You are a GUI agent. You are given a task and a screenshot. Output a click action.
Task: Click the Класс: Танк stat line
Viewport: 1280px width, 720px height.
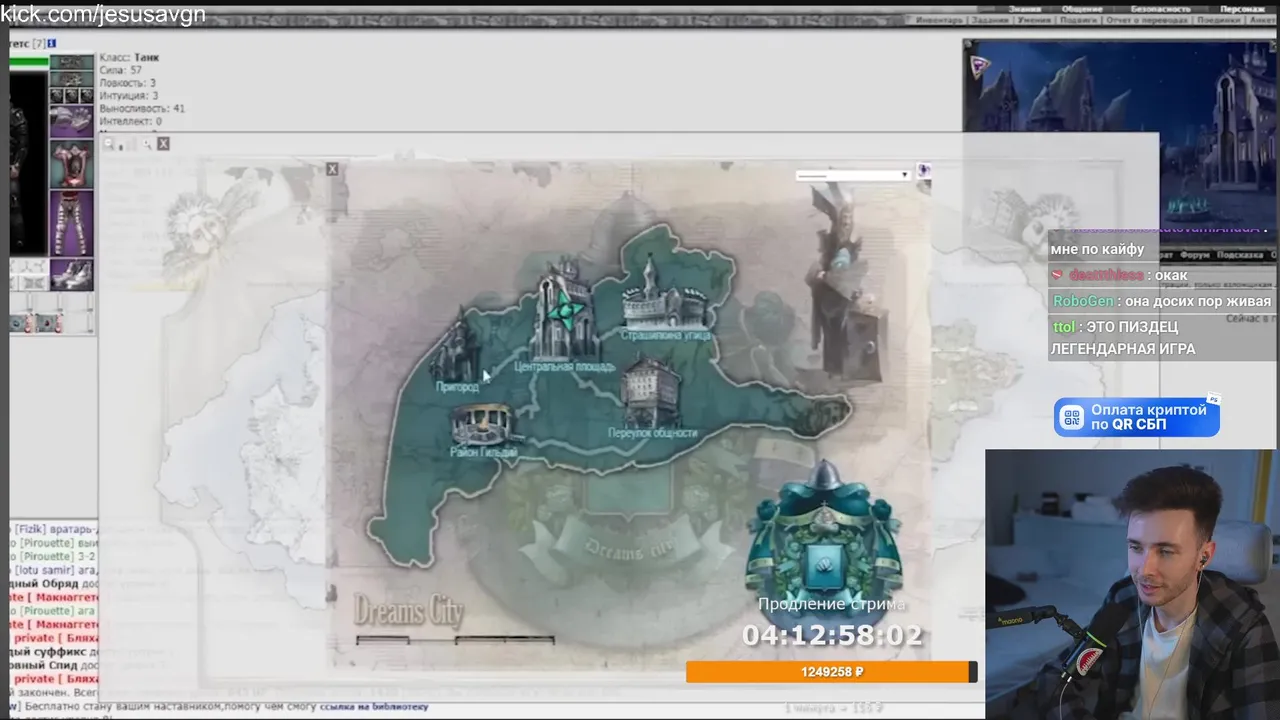(x=129, y=58)
